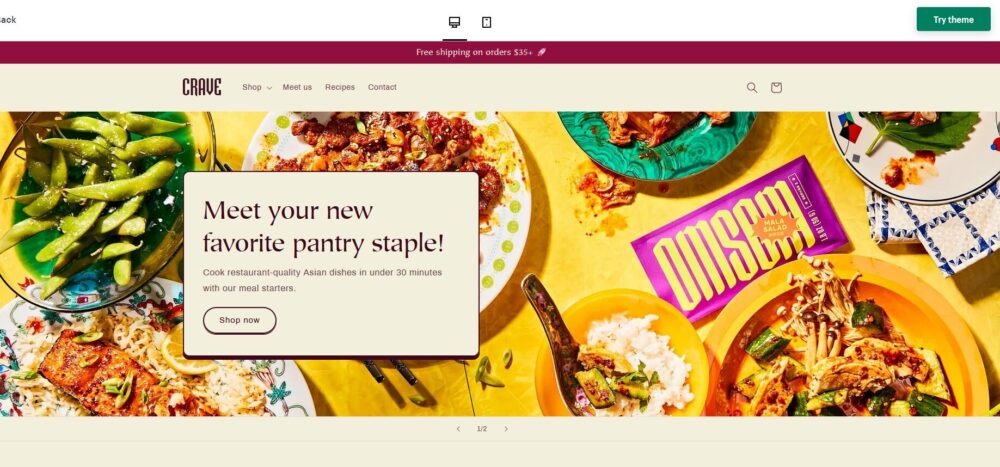Go to previous slide arrow
1000x467 pixels.
pos(458,429)
